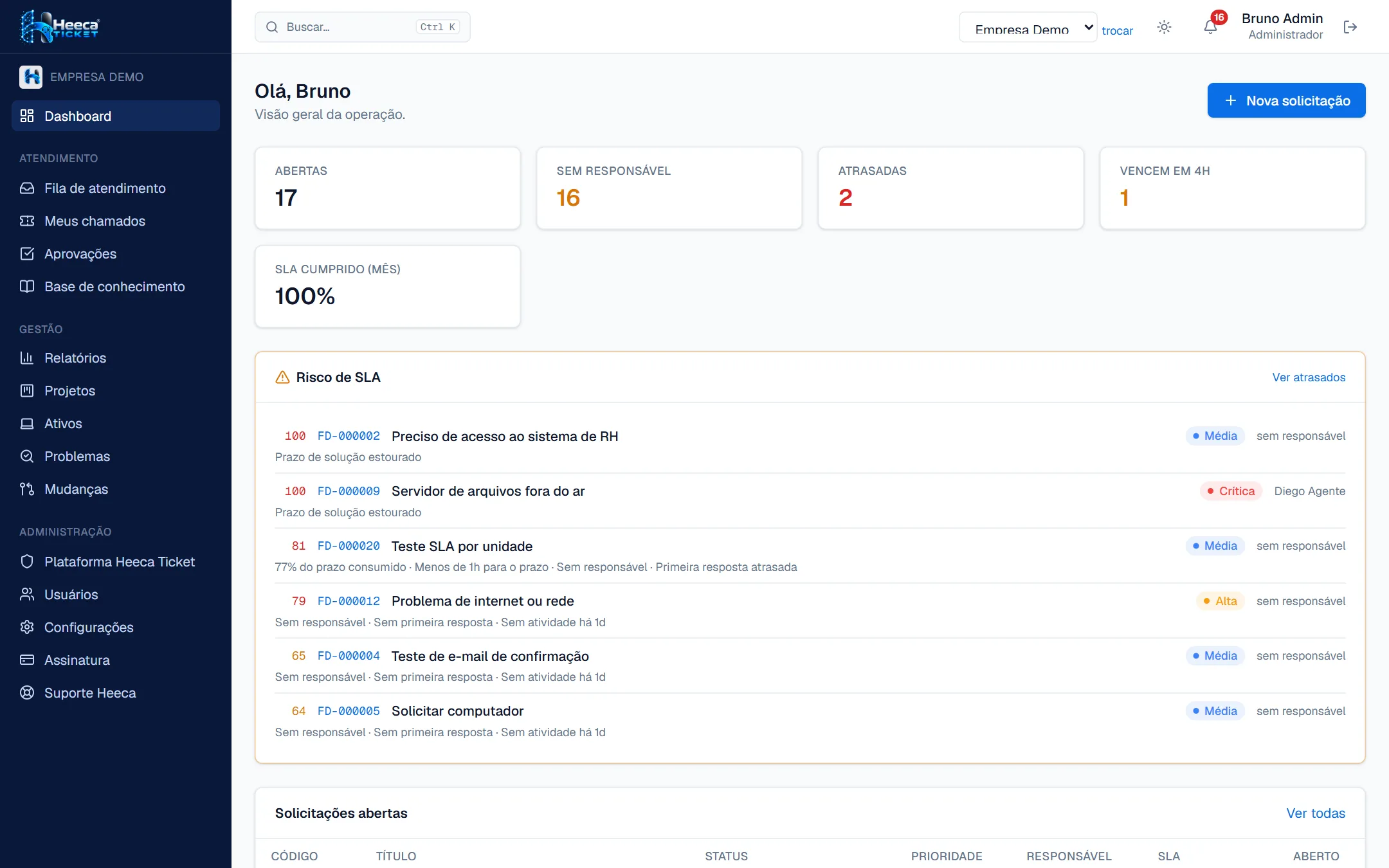Click the PRIORIDADE column header

click(x=947, y=856)
